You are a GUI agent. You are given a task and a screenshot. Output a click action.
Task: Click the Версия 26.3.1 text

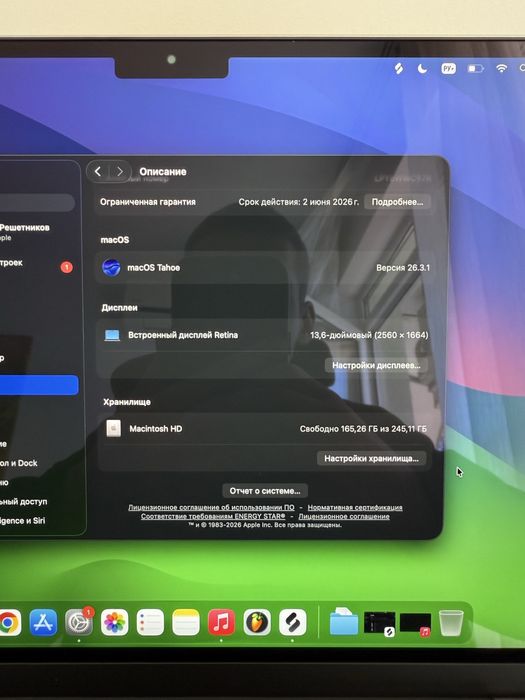tap(403, 268)
